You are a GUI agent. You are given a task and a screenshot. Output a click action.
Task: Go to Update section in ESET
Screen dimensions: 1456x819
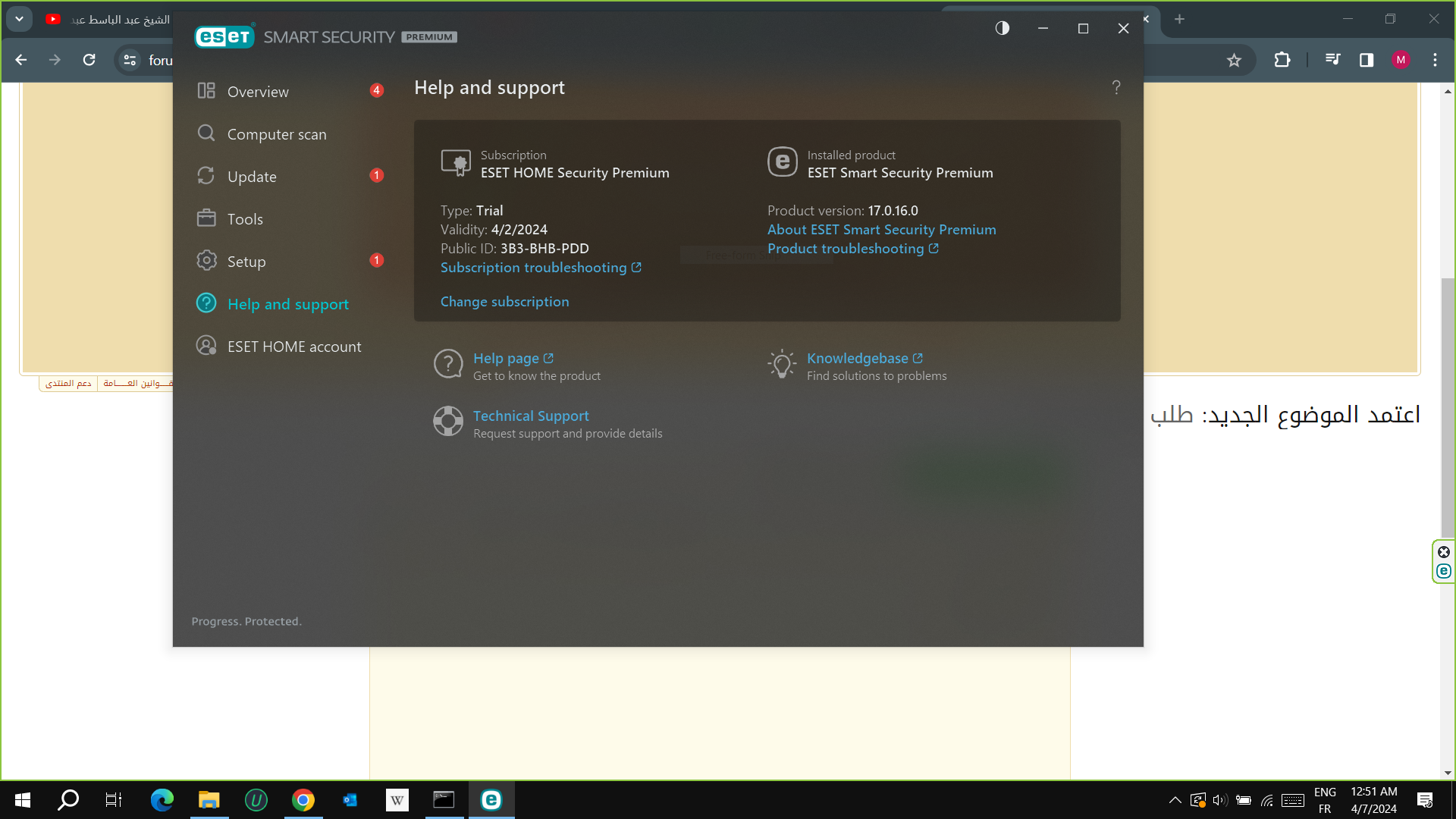point(252,176)
